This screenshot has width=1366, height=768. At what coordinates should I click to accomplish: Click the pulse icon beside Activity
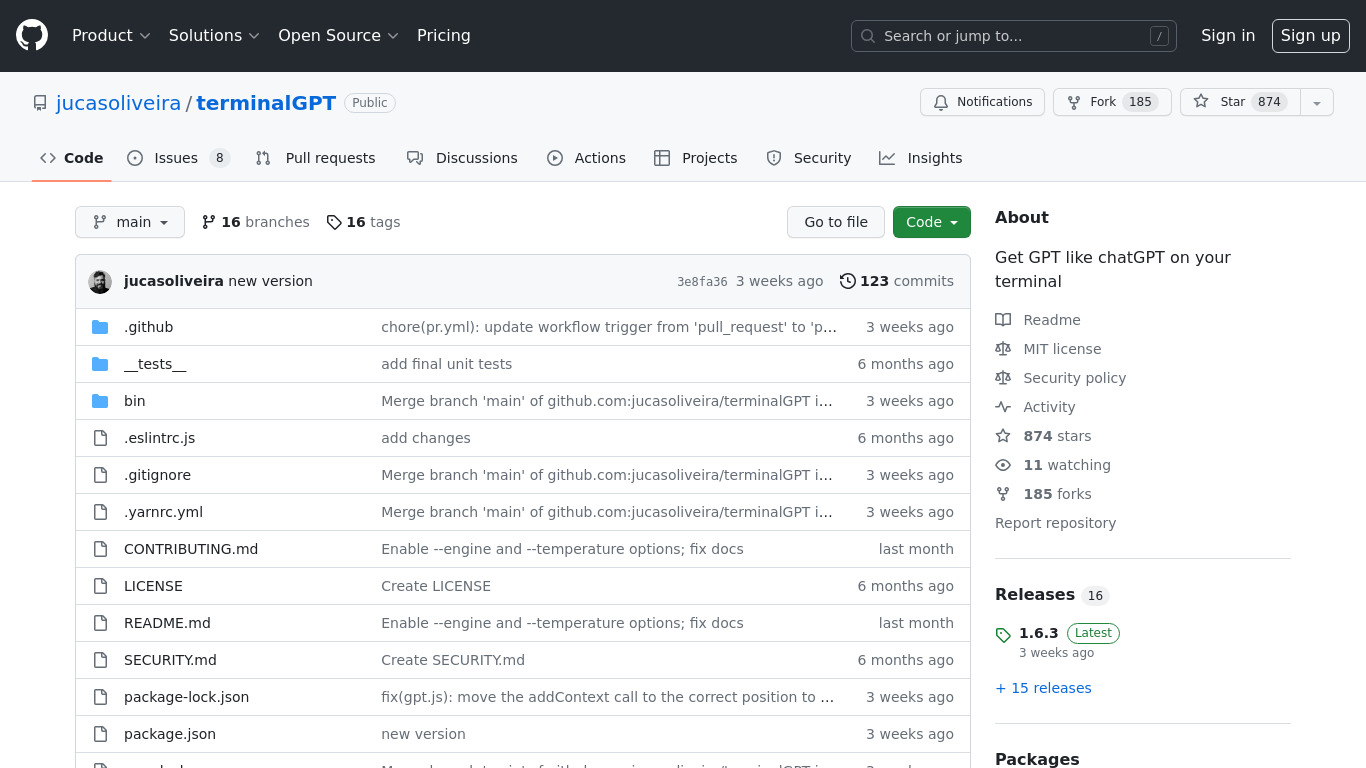(1003, 407)
